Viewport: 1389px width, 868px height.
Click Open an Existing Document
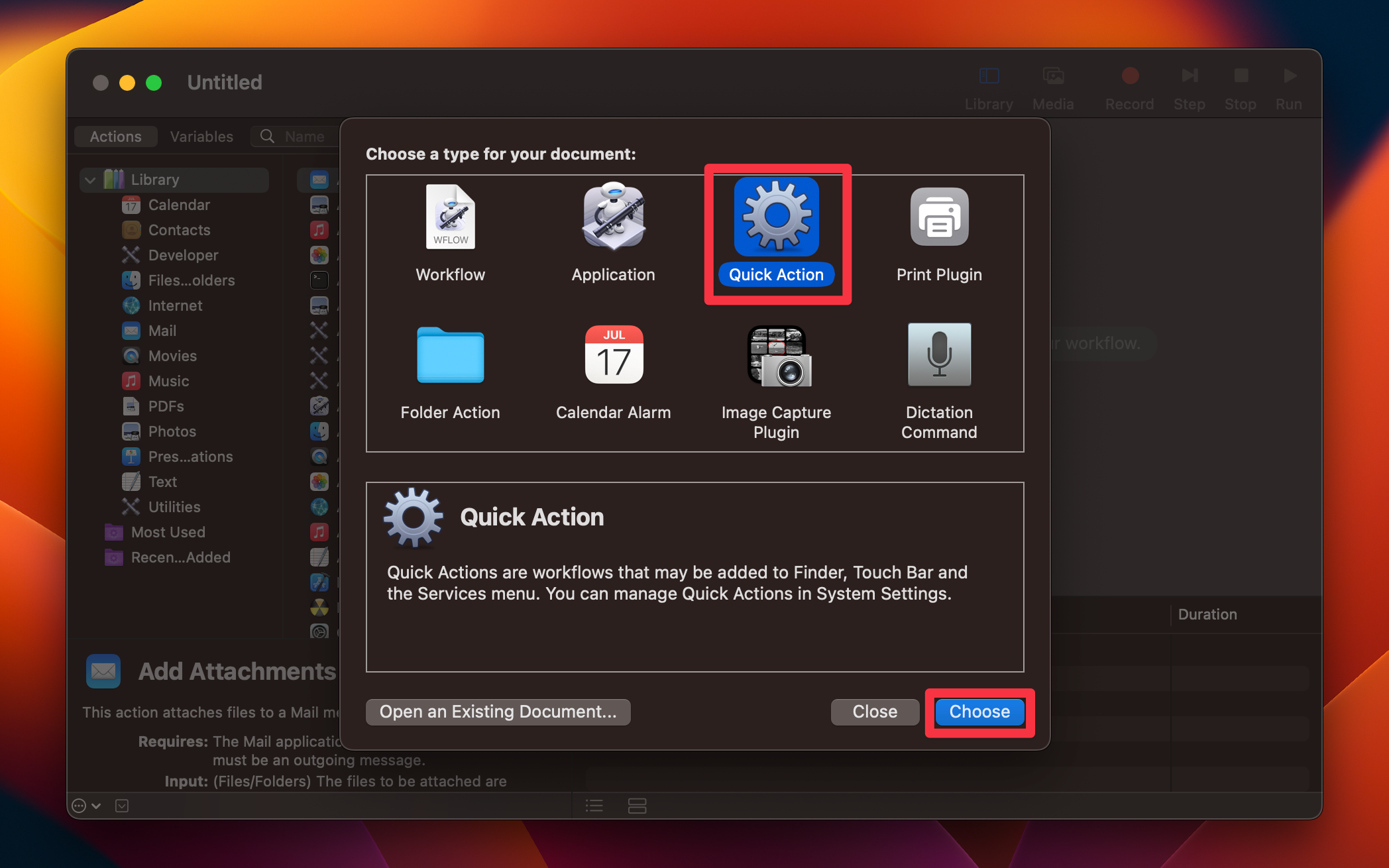498,712
